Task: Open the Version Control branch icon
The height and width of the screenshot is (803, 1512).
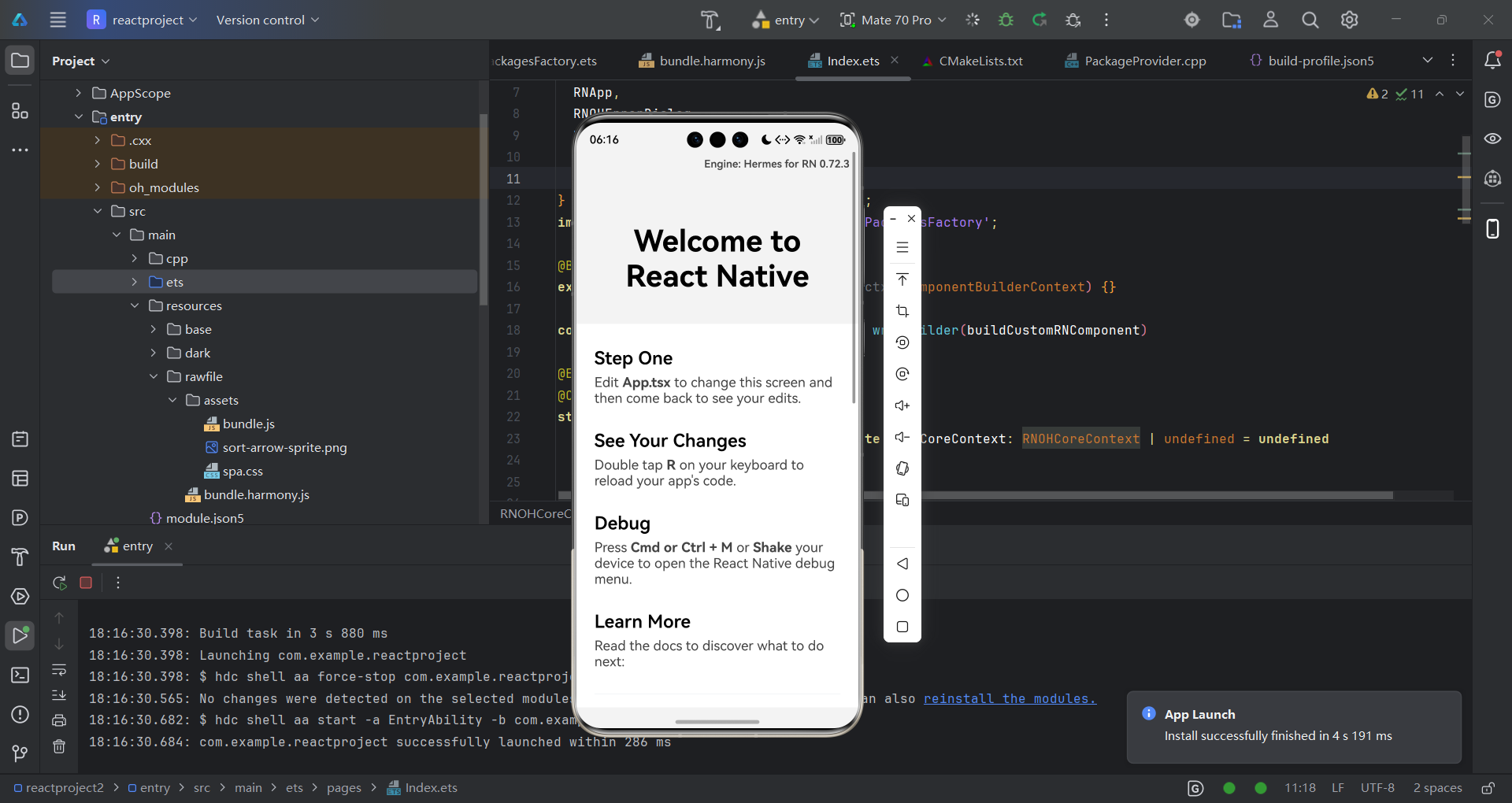Action: click(20, 753)
